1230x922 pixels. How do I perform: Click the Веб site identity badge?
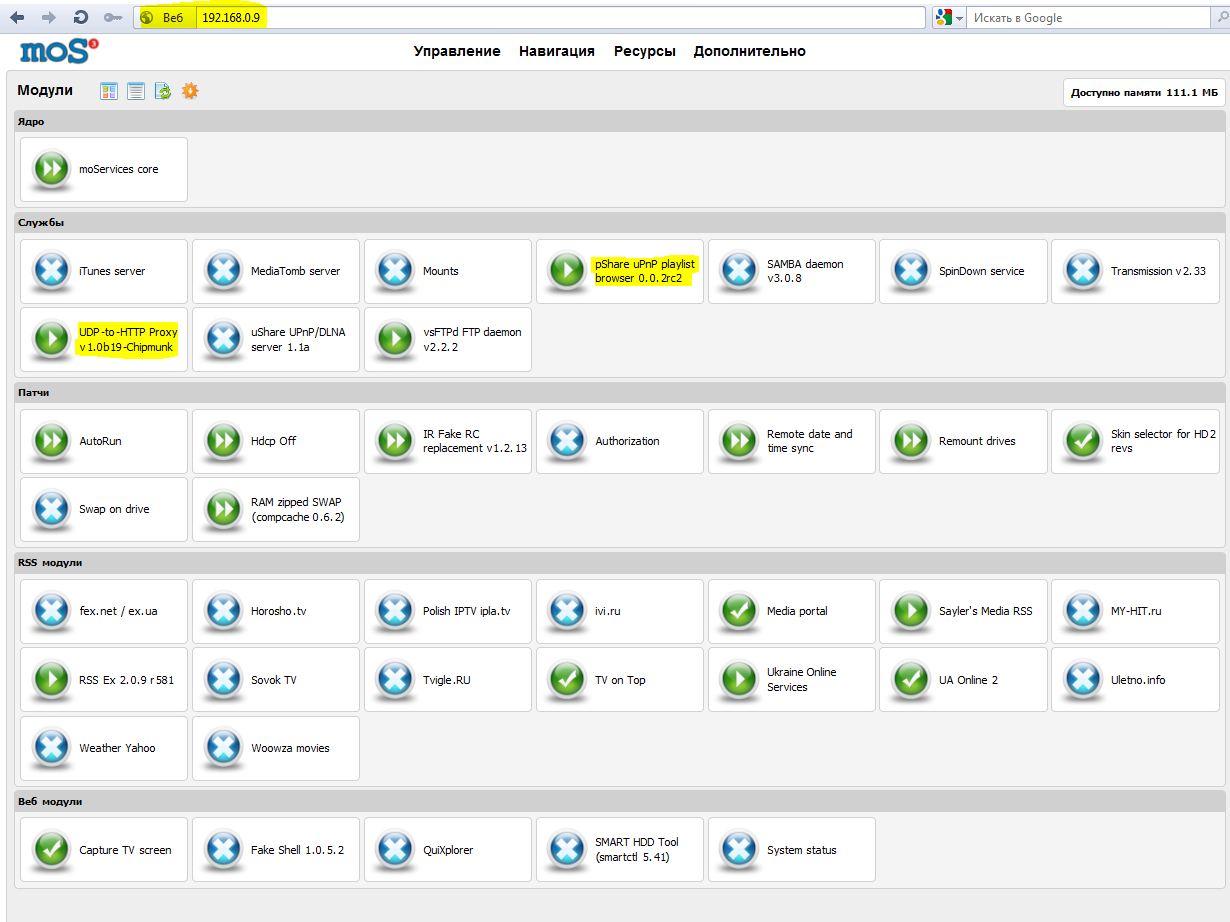pyautogui.click(x=164, y=18)
